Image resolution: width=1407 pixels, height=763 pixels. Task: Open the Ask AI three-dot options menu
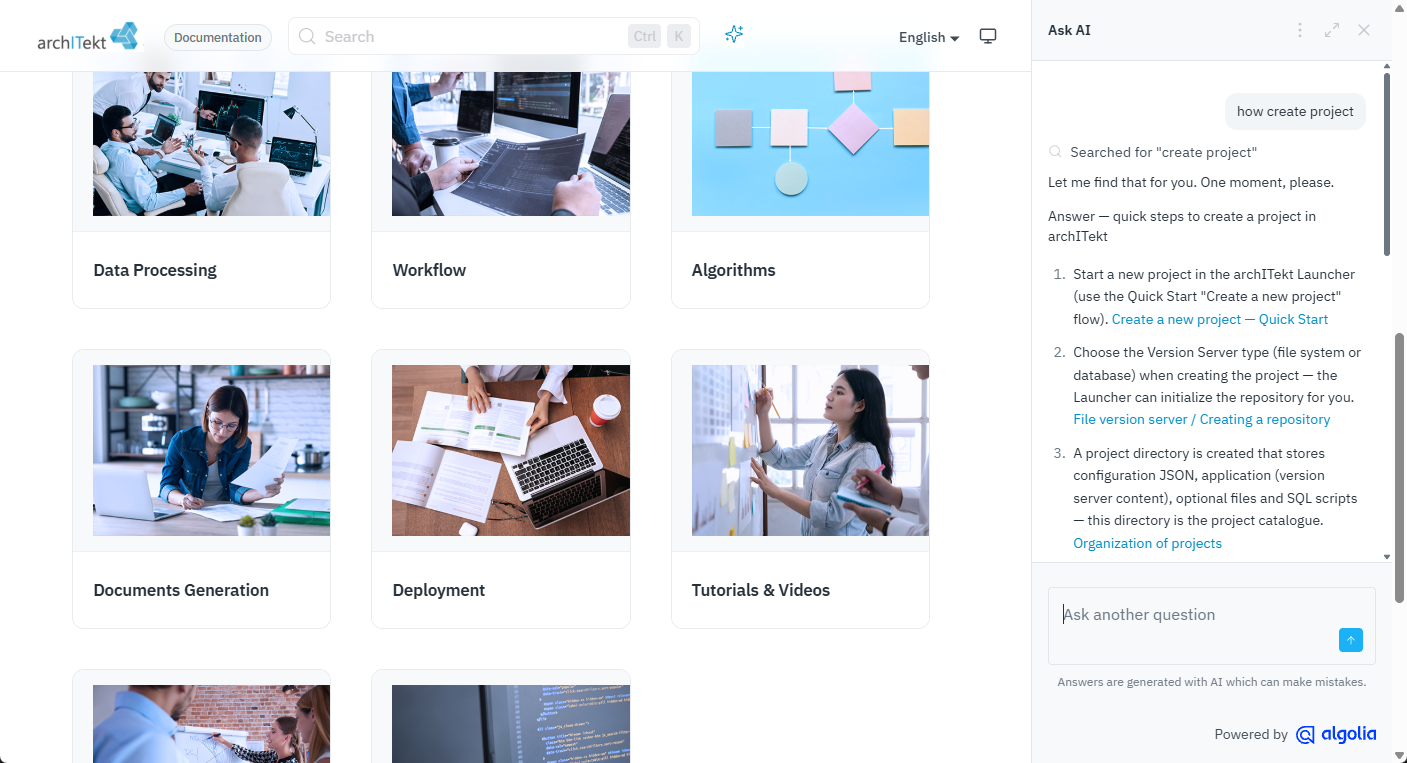pos(1300,30)
